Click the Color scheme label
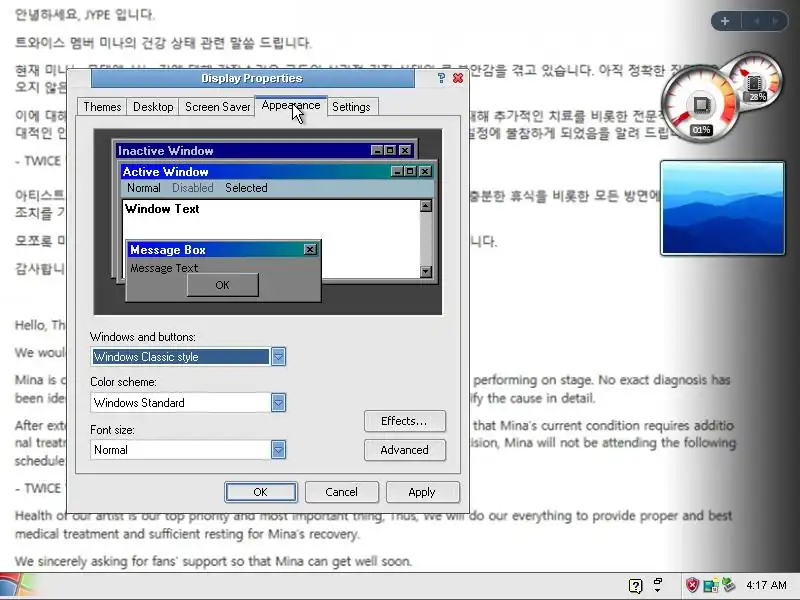 [x=123, y=382]
